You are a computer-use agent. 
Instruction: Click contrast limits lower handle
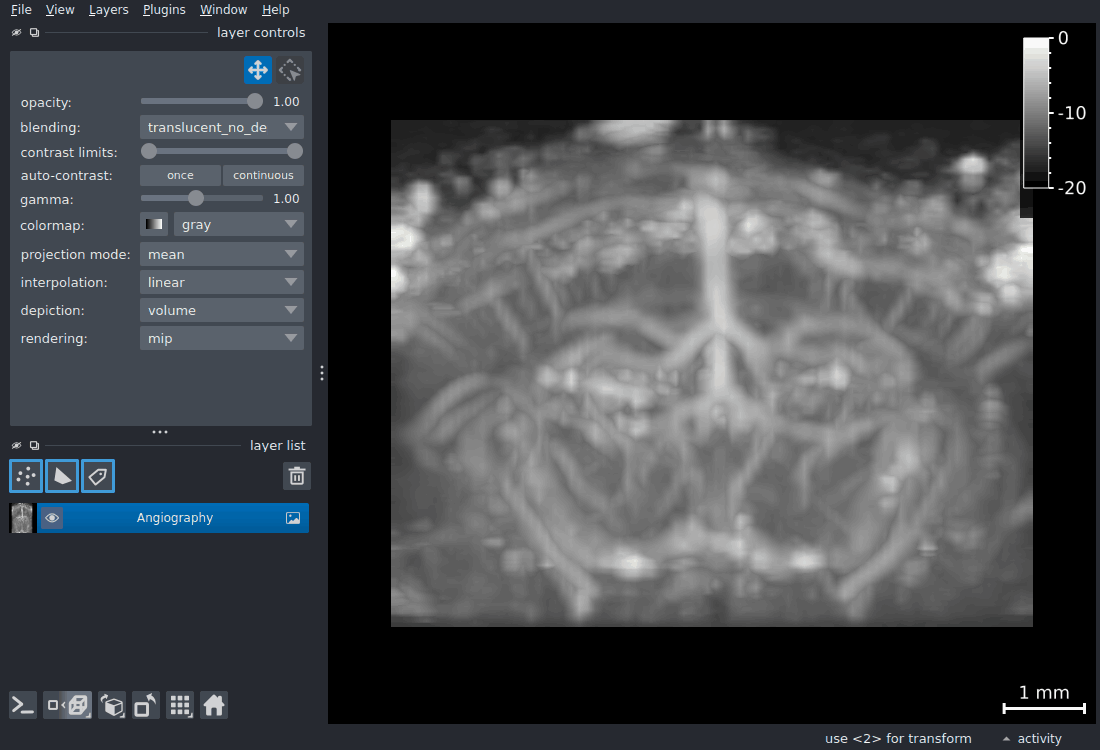click(149, 151)
